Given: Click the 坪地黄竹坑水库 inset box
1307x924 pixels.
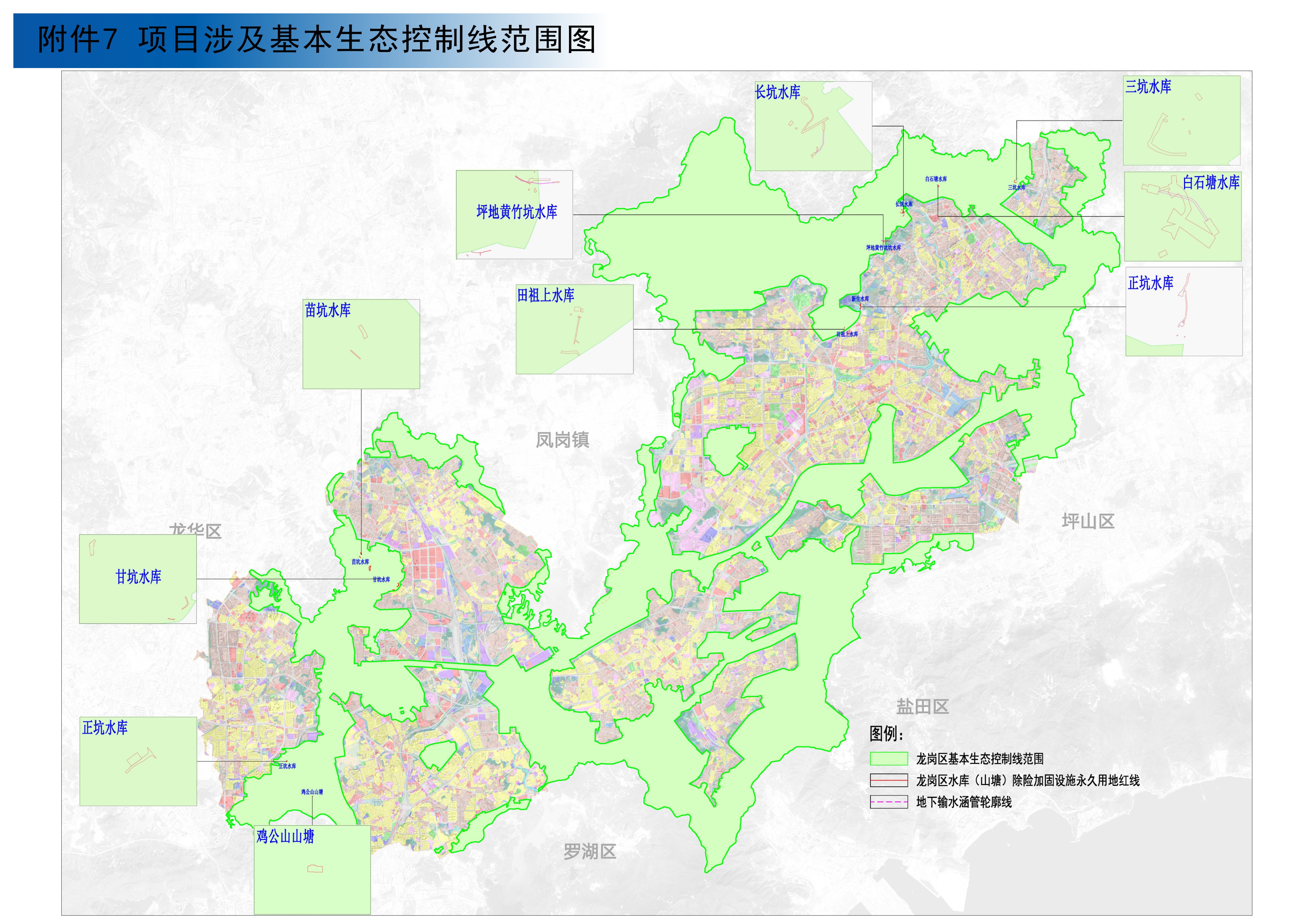Looking at the screenshot, I should (514, 215).
